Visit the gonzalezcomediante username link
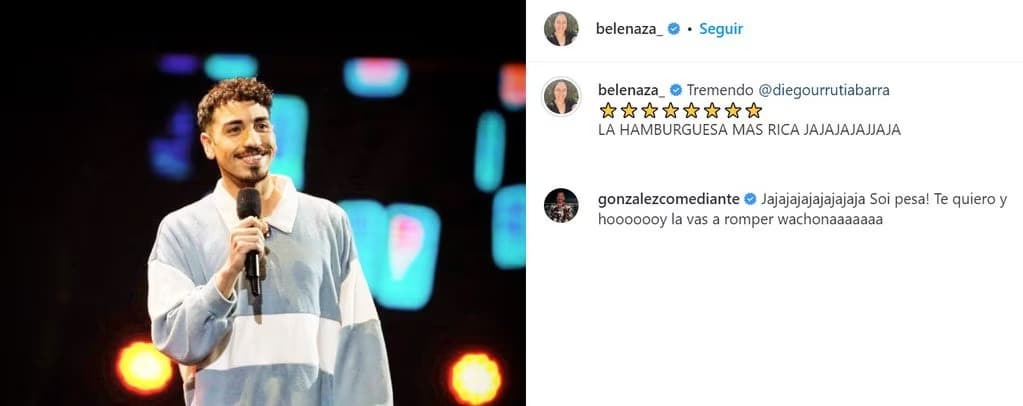This screenshot has height=406, width=1023. (x=669, y=199)
